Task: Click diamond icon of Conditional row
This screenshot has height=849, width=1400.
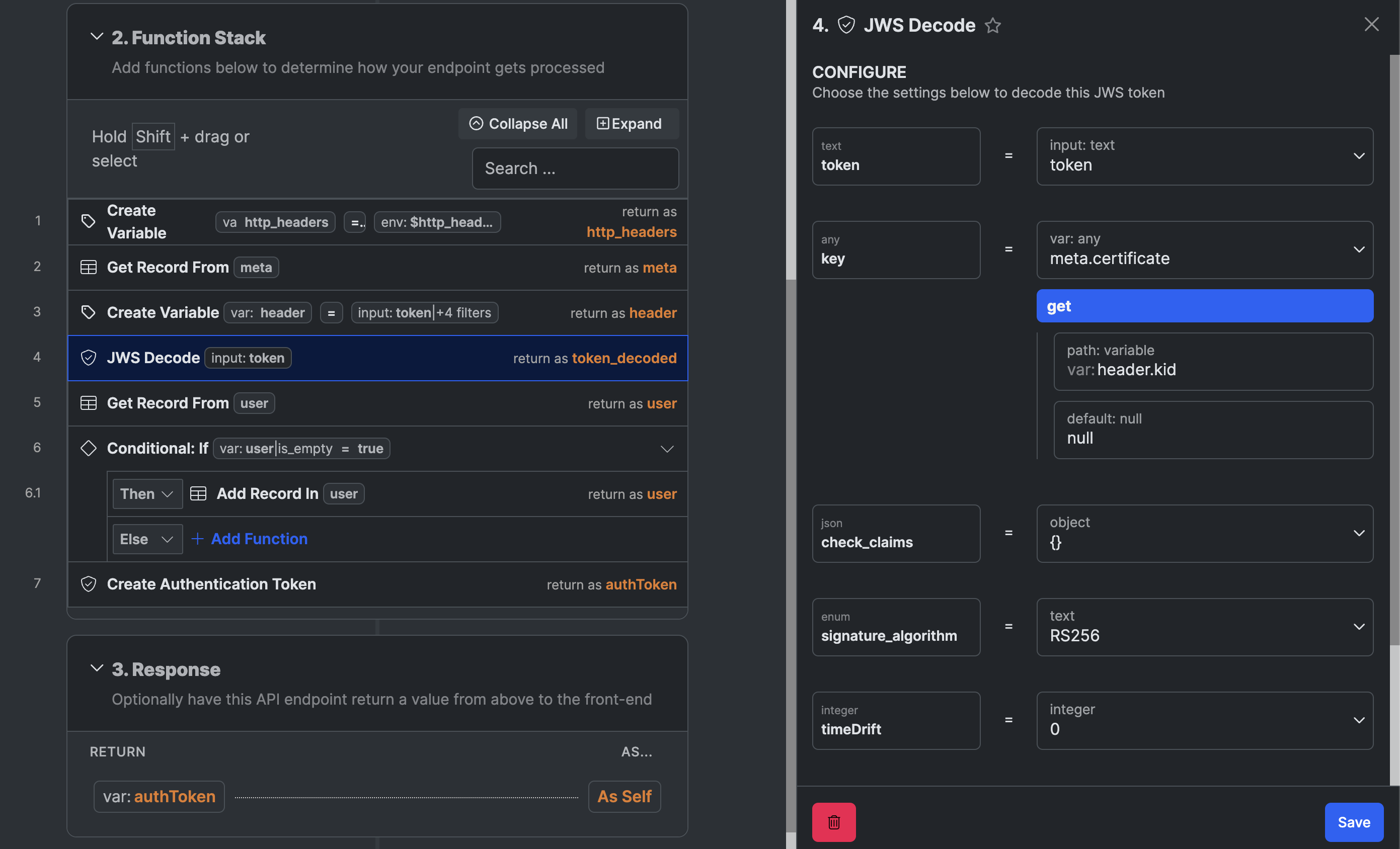Action: [x=88, y=448]
